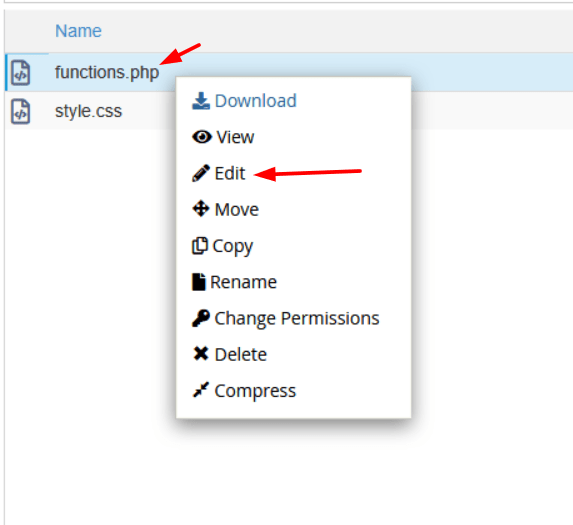Click the Copy pages icon

[200, 246]
